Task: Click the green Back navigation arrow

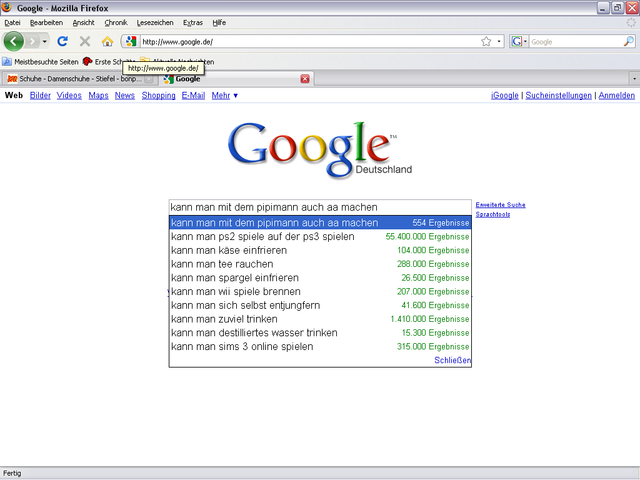Action: click(x=14, y=41)
